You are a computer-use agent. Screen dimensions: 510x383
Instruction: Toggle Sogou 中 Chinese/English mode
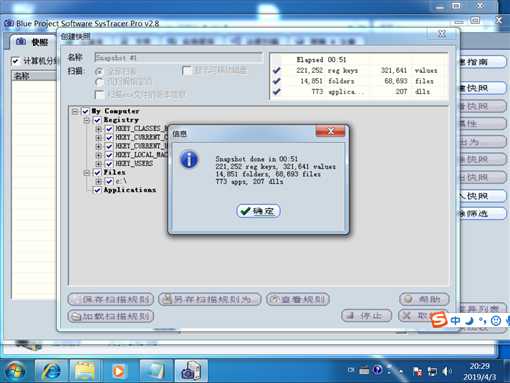pyautogui.click(x=455, y=321)
